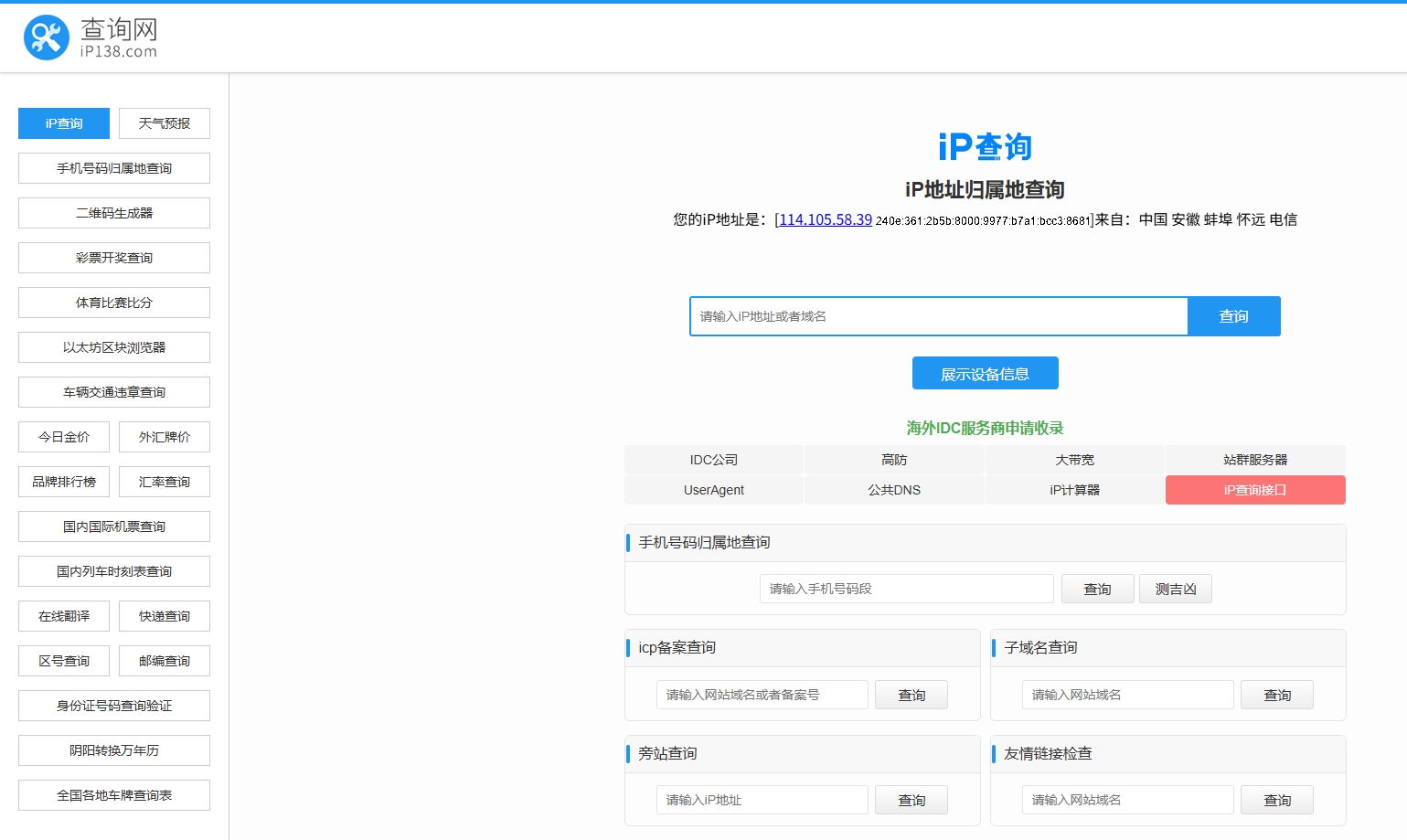Viewport: 1407px width, 840px height.
Task: Click the 旁站查询 panel title
Action: tap(667, 754)
